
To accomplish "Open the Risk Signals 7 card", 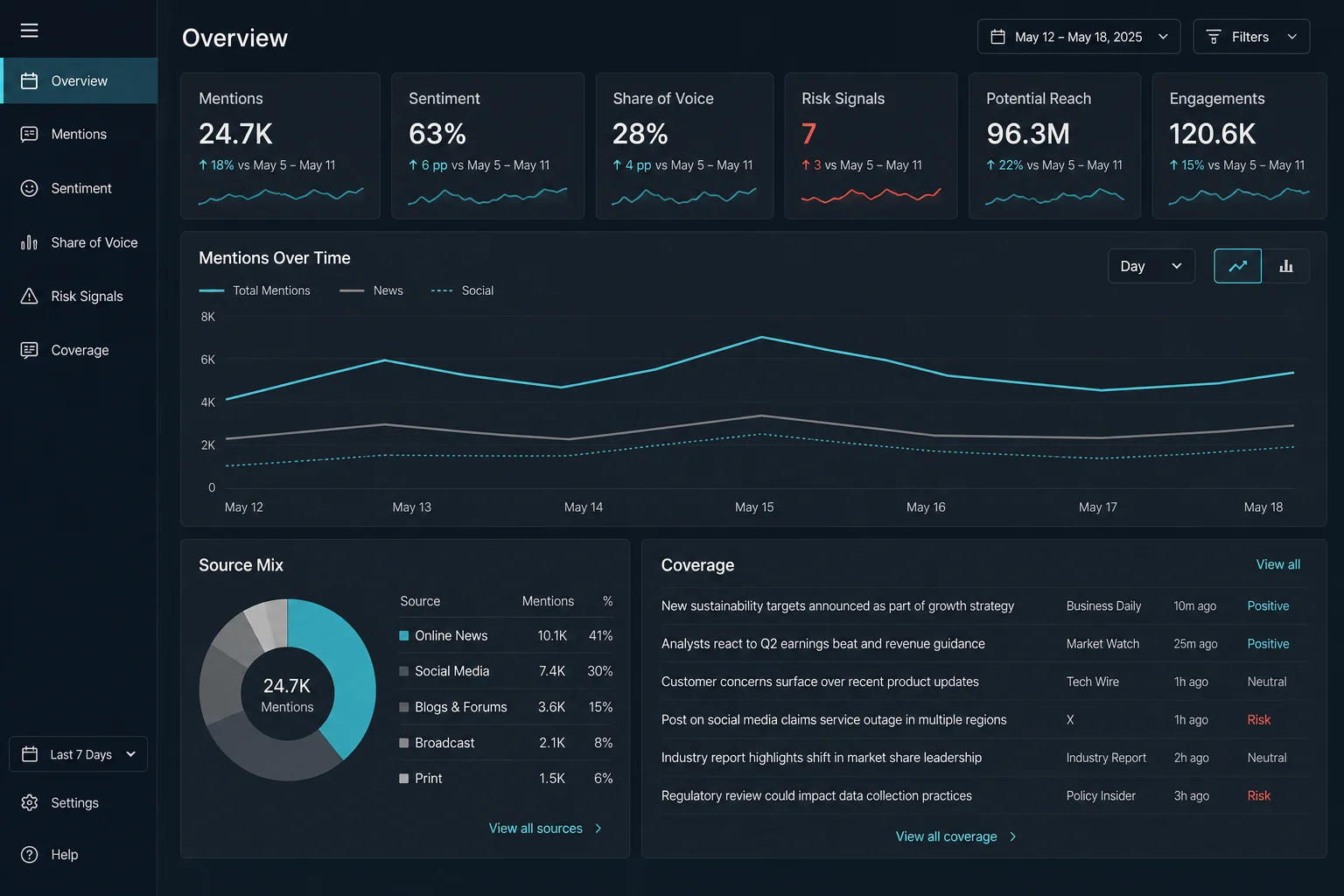I will (871, 145).
